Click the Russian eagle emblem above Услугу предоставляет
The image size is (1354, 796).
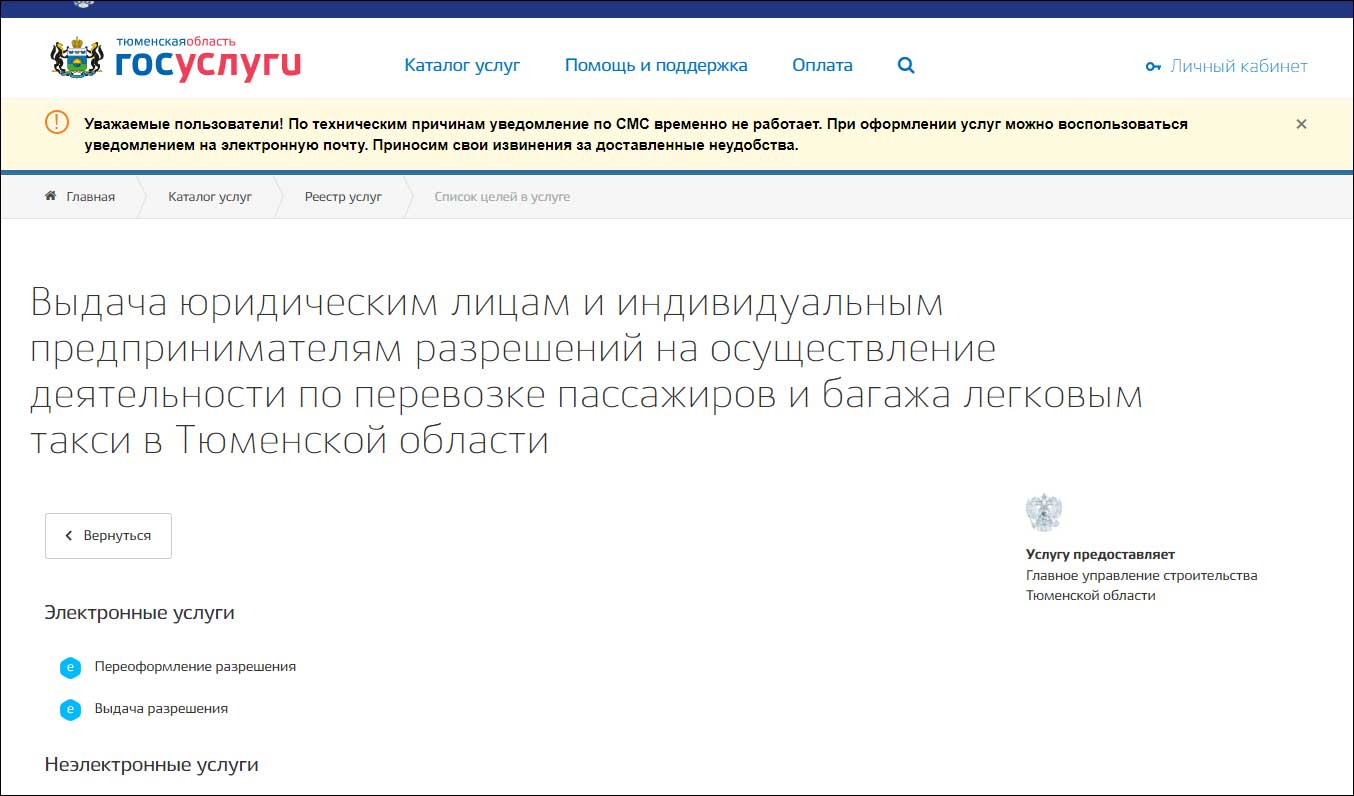click(x=1043, y=513)
